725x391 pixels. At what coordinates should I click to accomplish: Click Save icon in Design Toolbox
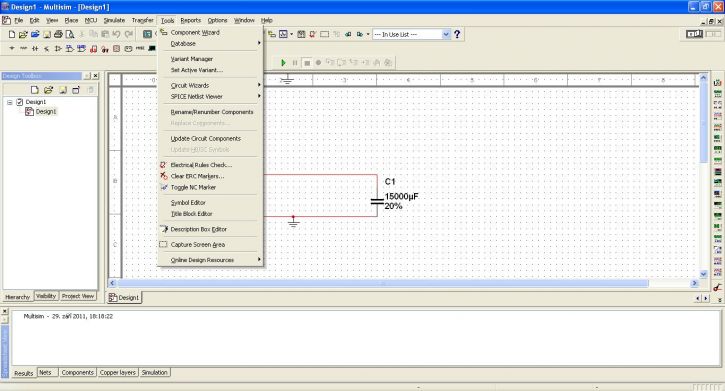click(x=62, y=90)
